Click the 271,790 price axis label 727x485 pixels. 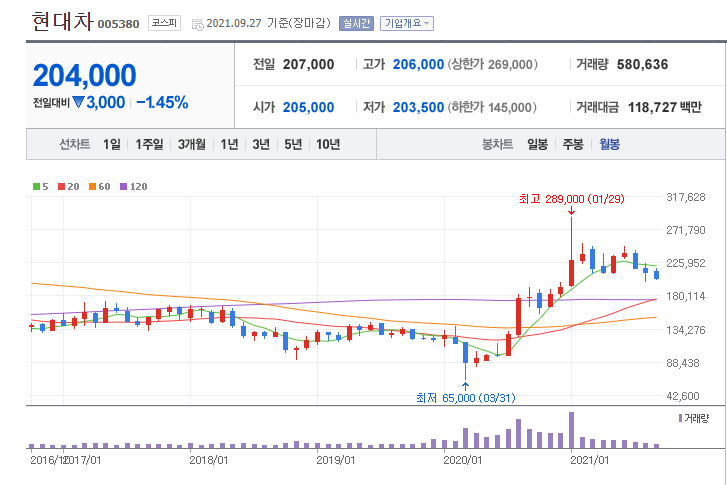686,230
